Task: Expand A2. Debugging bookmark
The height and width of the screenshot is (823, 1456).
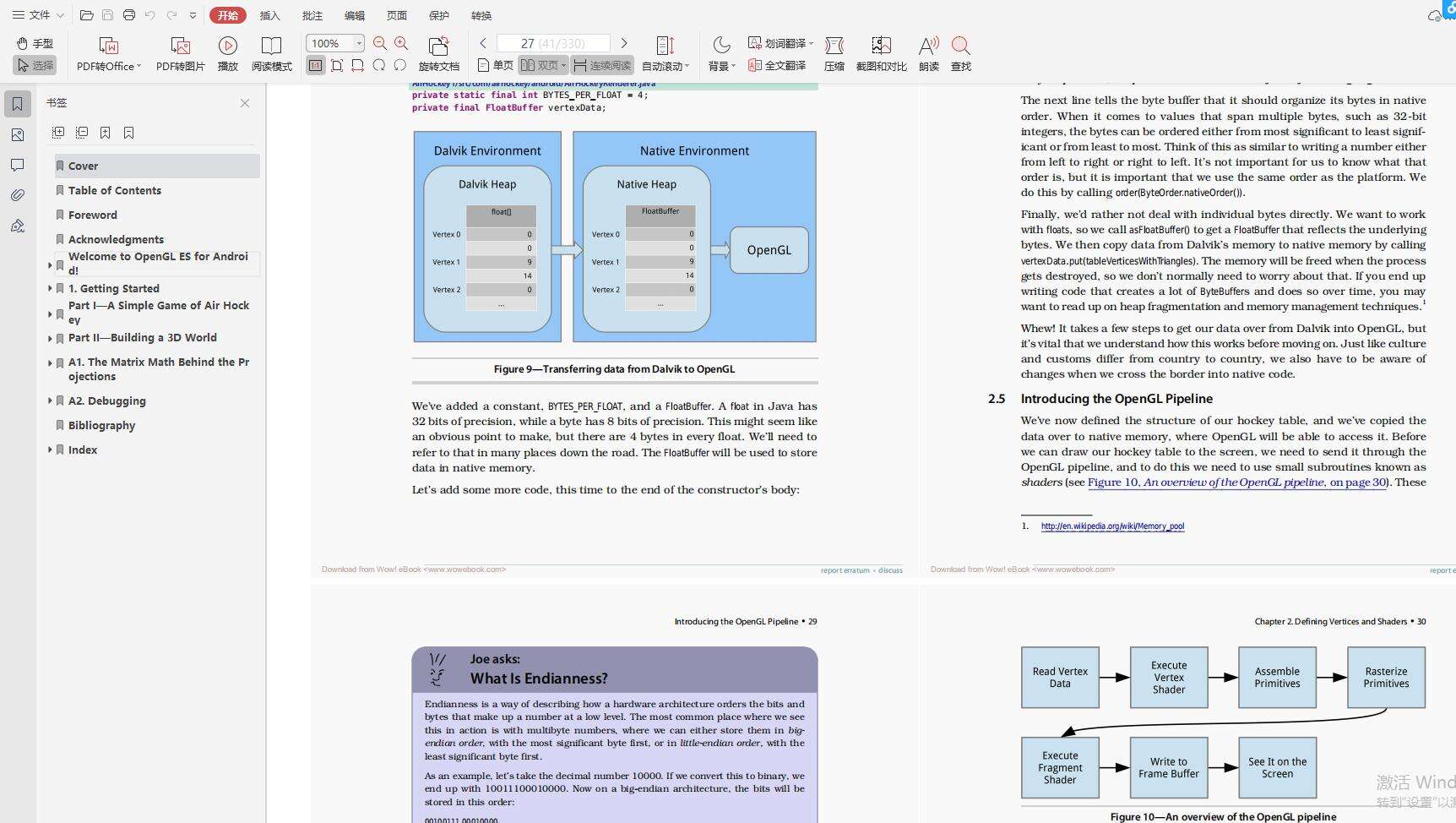Action: (x=50, y=401)
